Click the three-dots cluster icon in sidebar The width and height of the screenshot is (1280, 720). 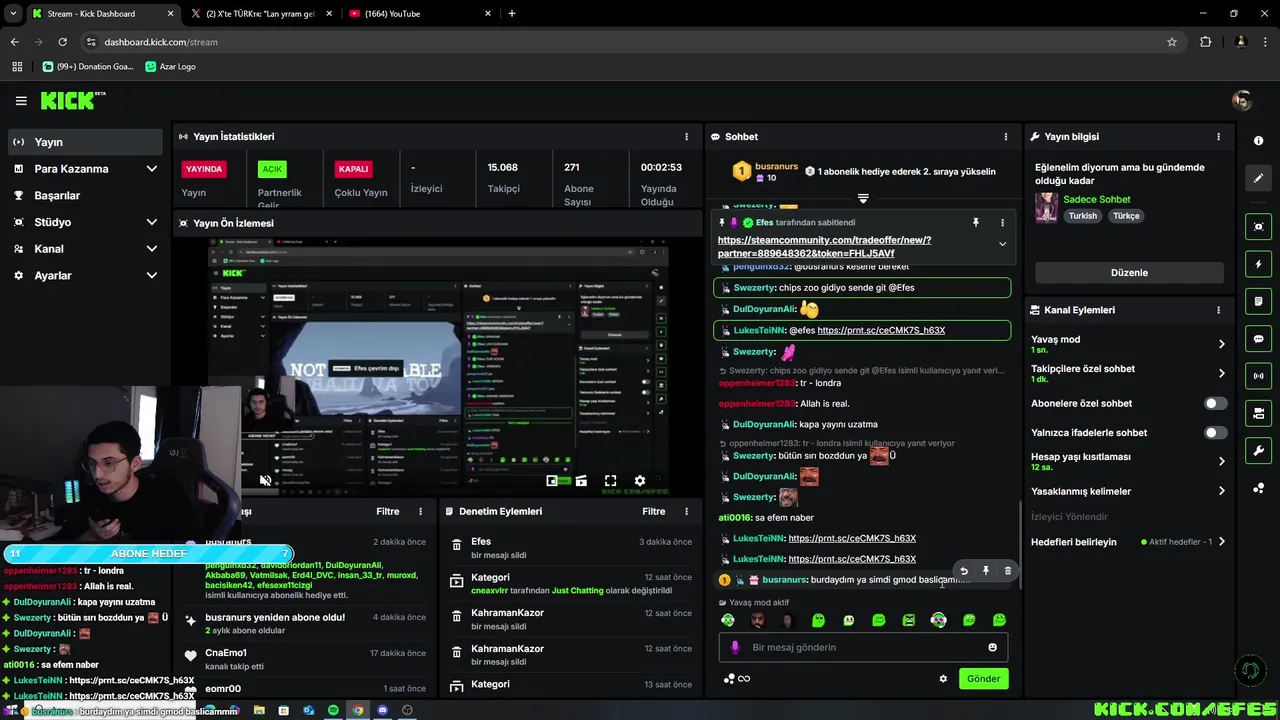[x=1259, y=488]
